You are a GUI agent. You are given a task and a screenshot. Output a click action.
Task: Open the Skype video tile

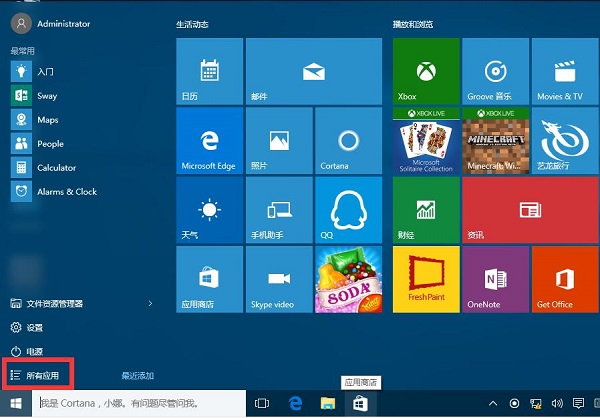coord(279,279)
